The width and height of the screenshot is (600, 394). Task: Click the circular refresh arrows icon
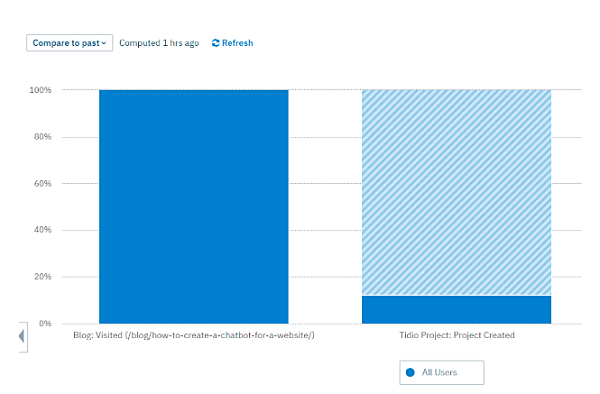(x=215, y=43)
